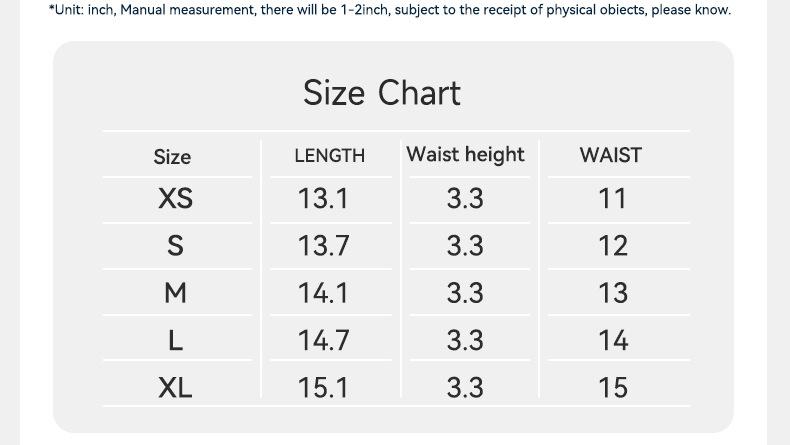Click the "WAIST" column header
790x445 pixels.
click(x=610, y=155)
